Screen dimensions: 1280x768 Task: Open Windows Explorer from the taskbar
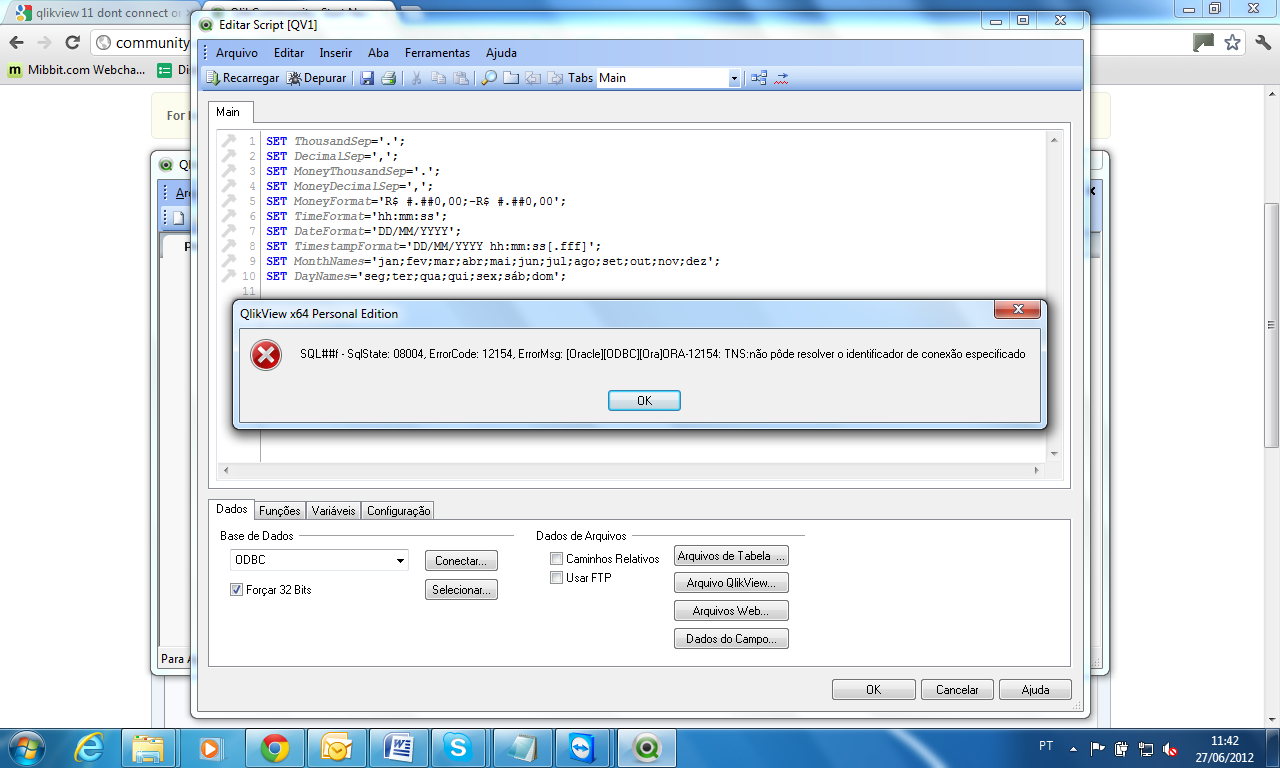point(148,748)
